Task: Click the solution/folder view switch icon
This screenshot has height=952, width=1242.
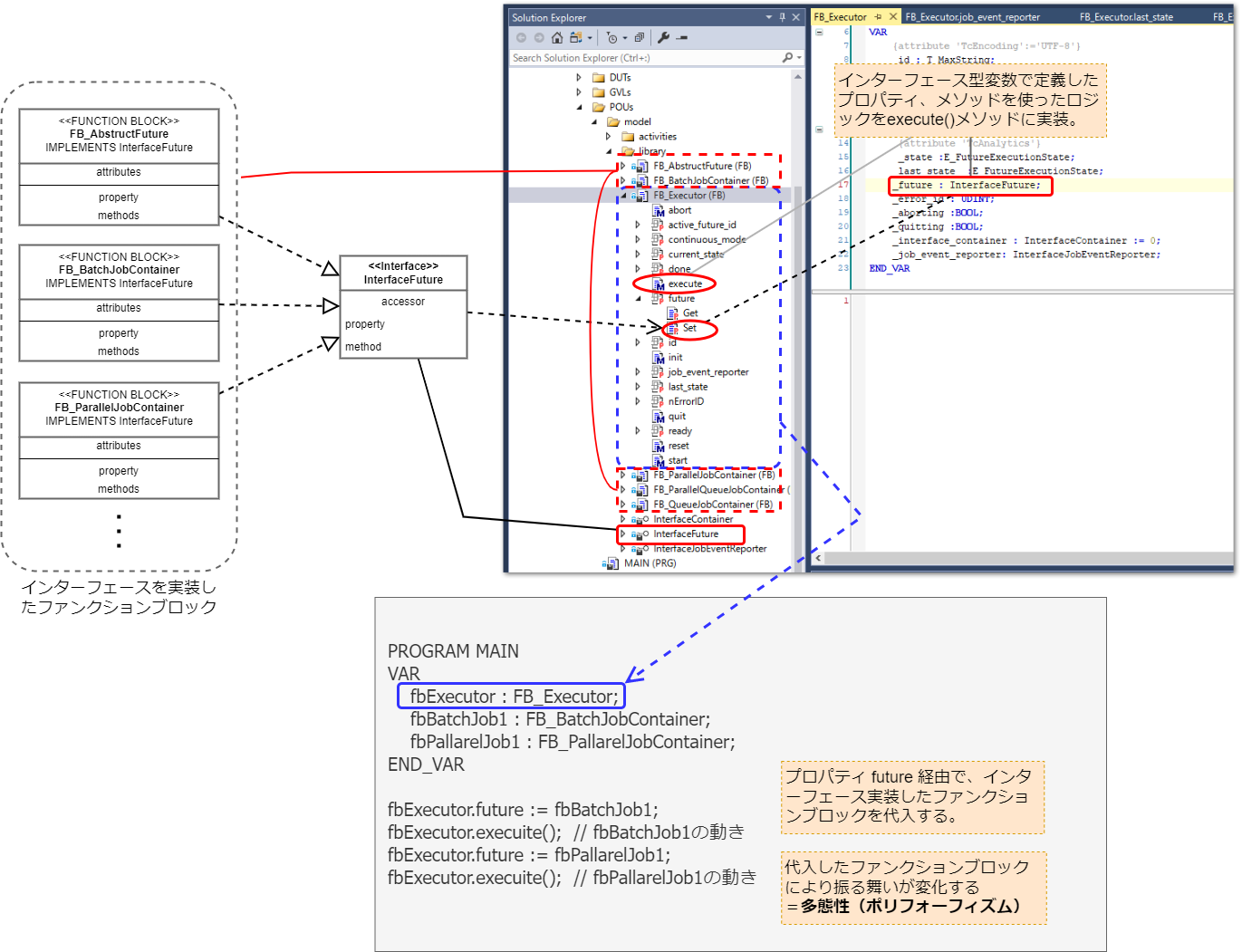Action: click(x=575, y=38)
